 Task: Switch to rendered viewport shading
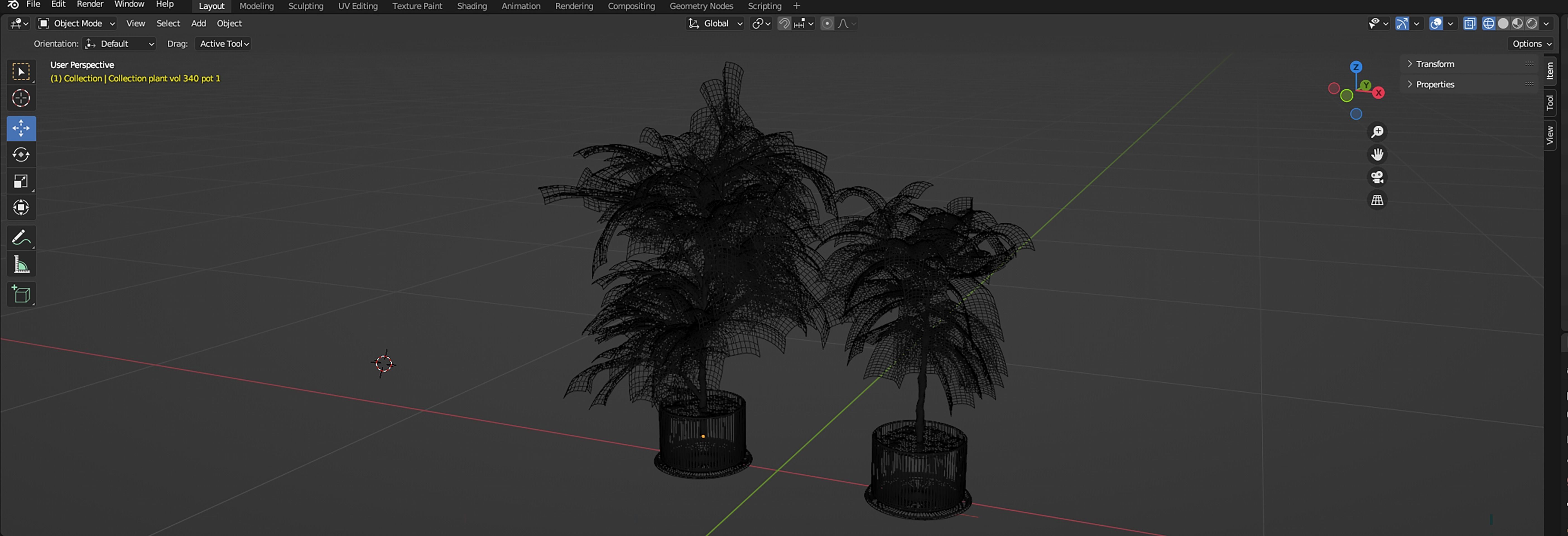click(x=1532, y=23)
